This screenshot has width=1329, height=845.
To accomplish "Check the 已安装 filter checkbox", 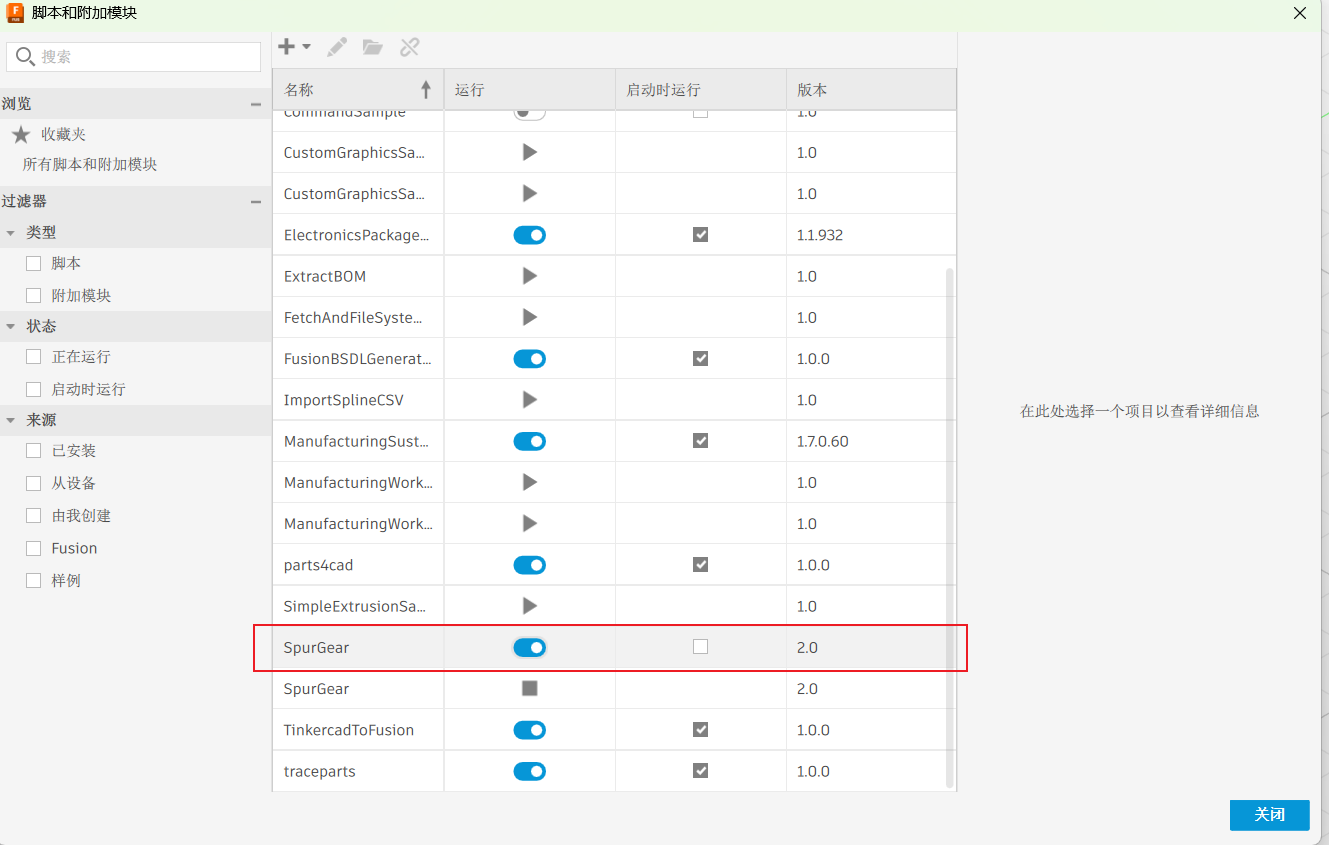I will (x=34, y=451).
